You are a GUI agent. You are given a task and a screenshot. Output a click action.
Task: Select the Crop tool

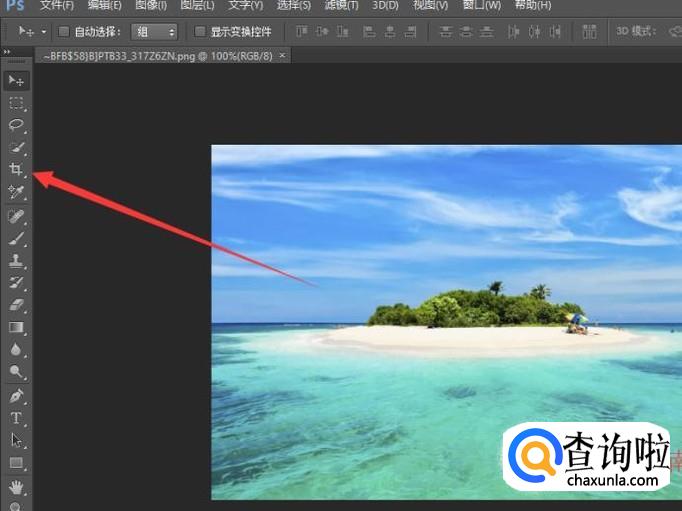(x=16, y=170)
